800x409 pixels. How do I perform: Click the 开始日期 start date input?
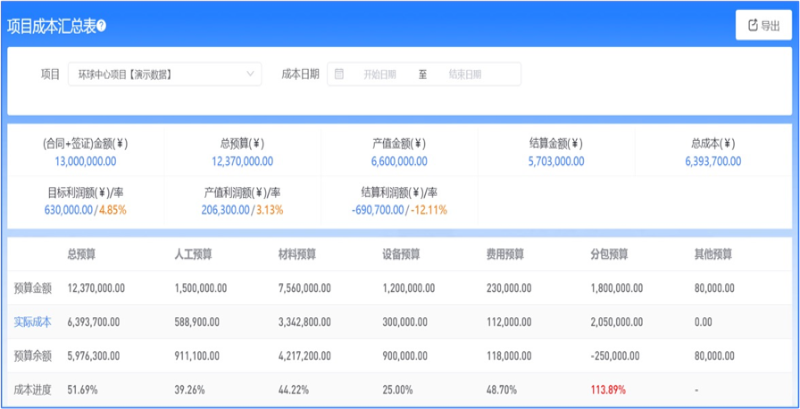point(379,74)
